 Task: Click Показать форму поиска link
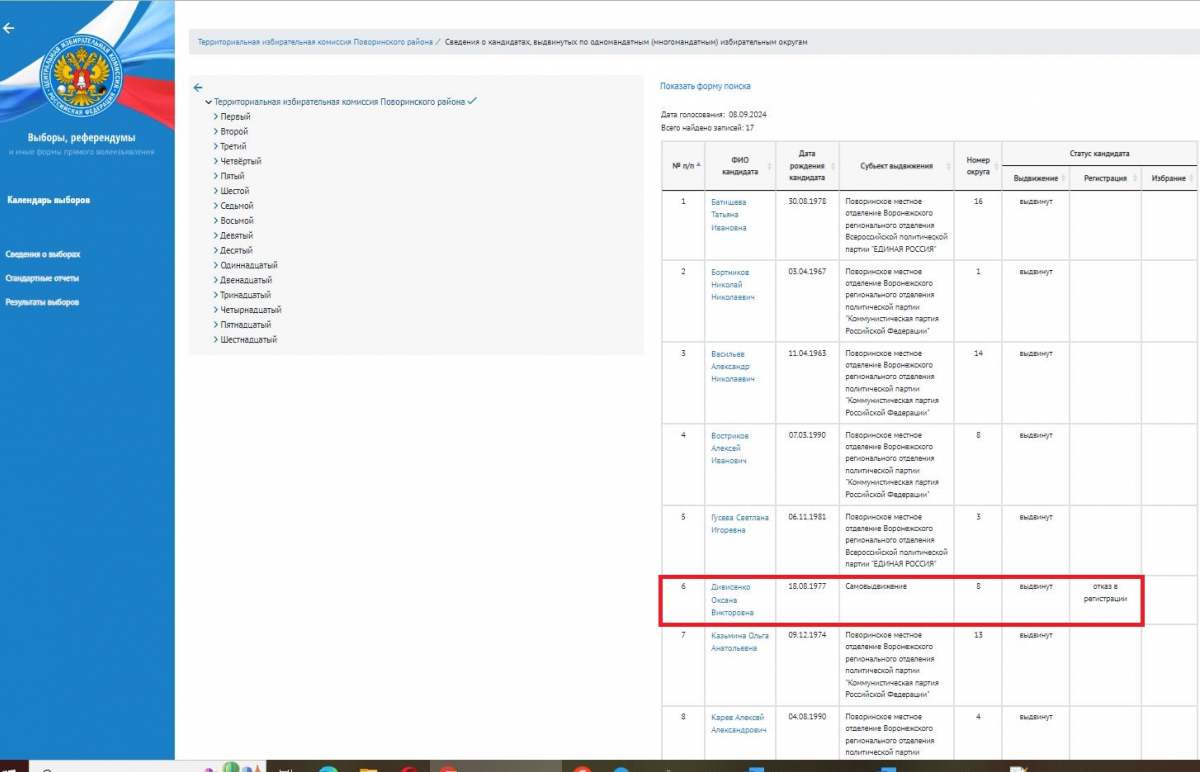click(x=705, y=87)
